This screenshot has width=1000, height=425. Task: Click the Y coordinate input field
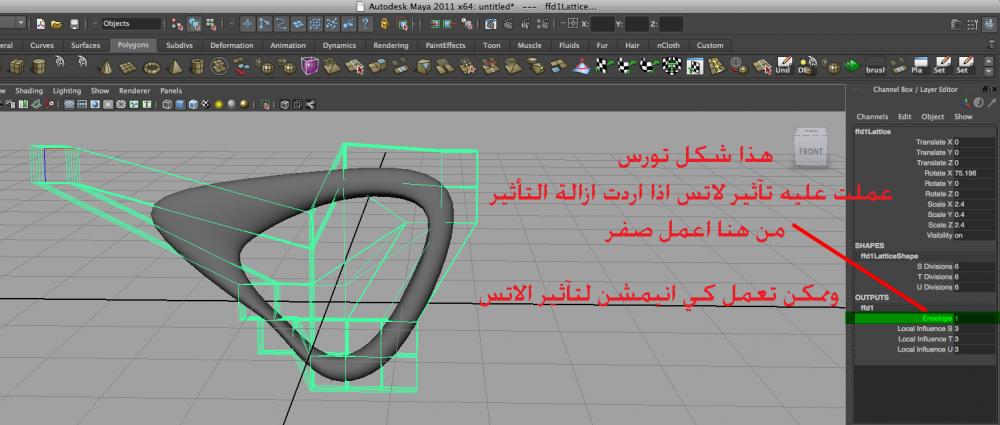coord(636,24)
